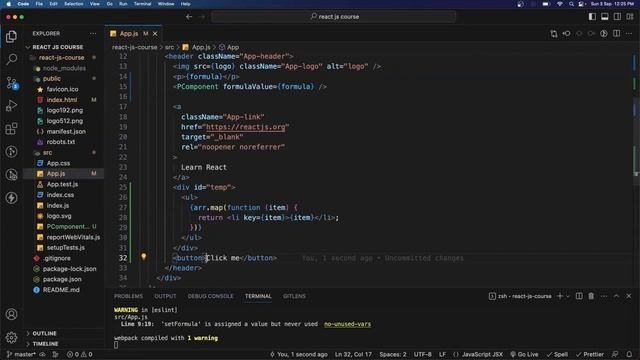Click errors and warnings count in status bar
Screen dimensions: 640x360
coord(80,354)
